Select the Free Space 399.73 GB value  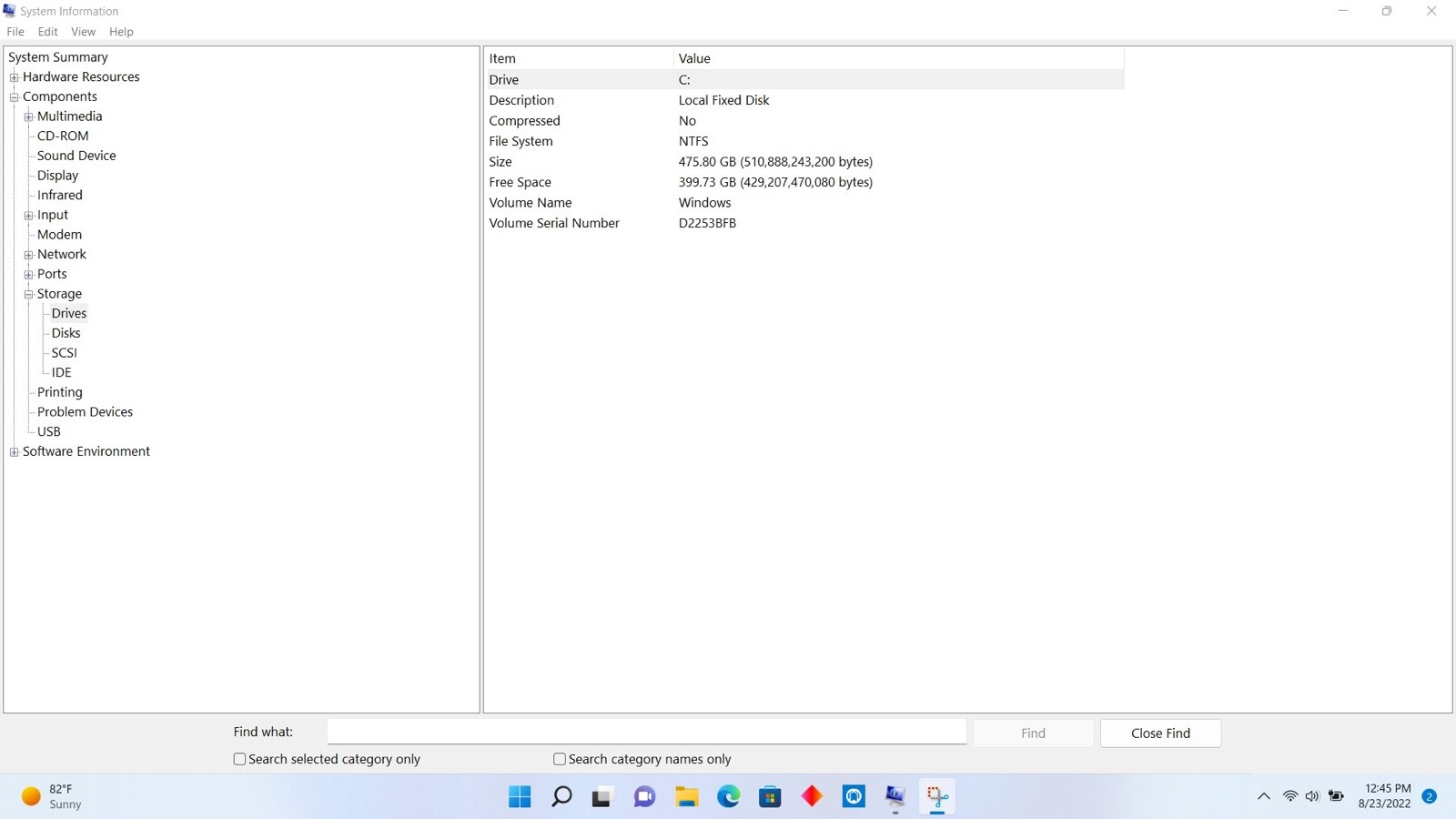pyautogui.click(x=775, y=182)
